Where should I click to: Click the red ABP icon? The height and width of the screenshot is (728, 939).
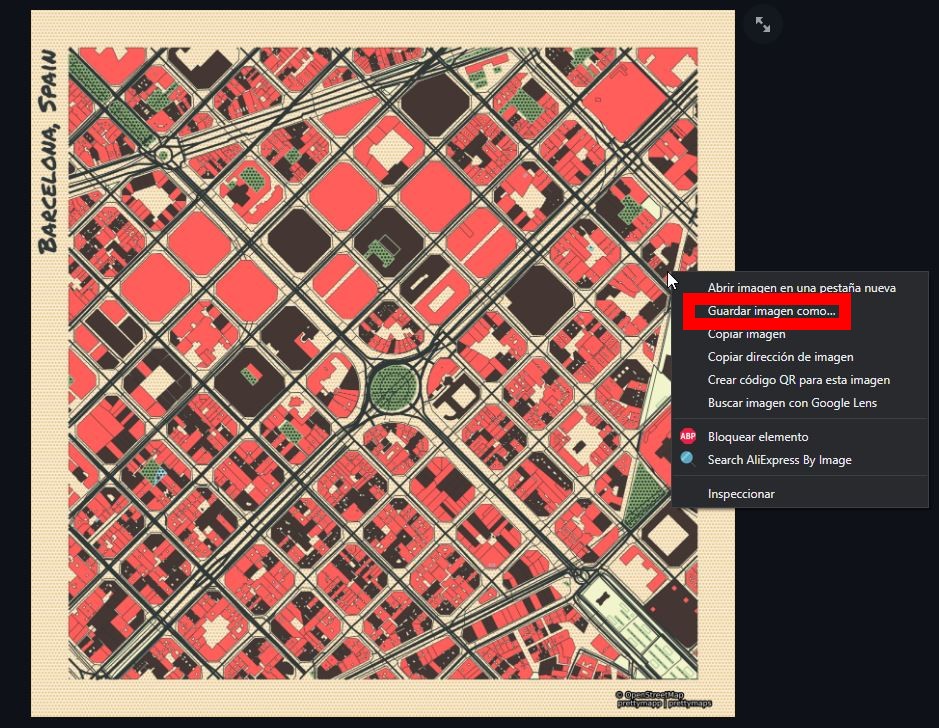[688, 437]
